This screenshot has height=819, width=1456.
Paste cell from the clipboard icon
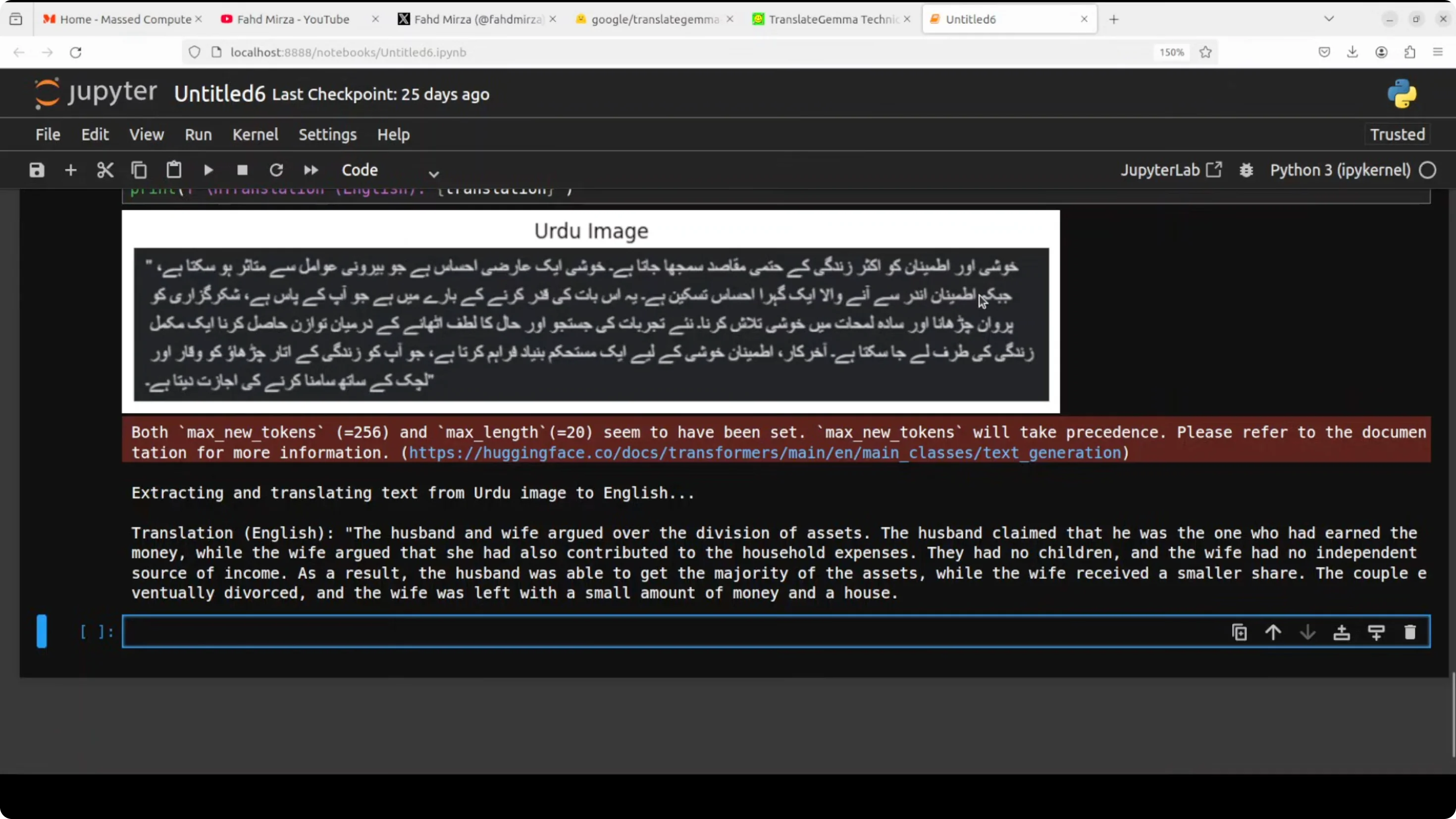(173, 170)
